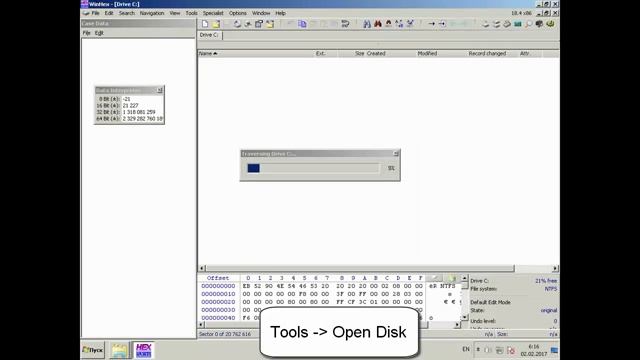Click the Пуск Start button
This screenshot has width=640, height=360.
[x=93, y=350]
